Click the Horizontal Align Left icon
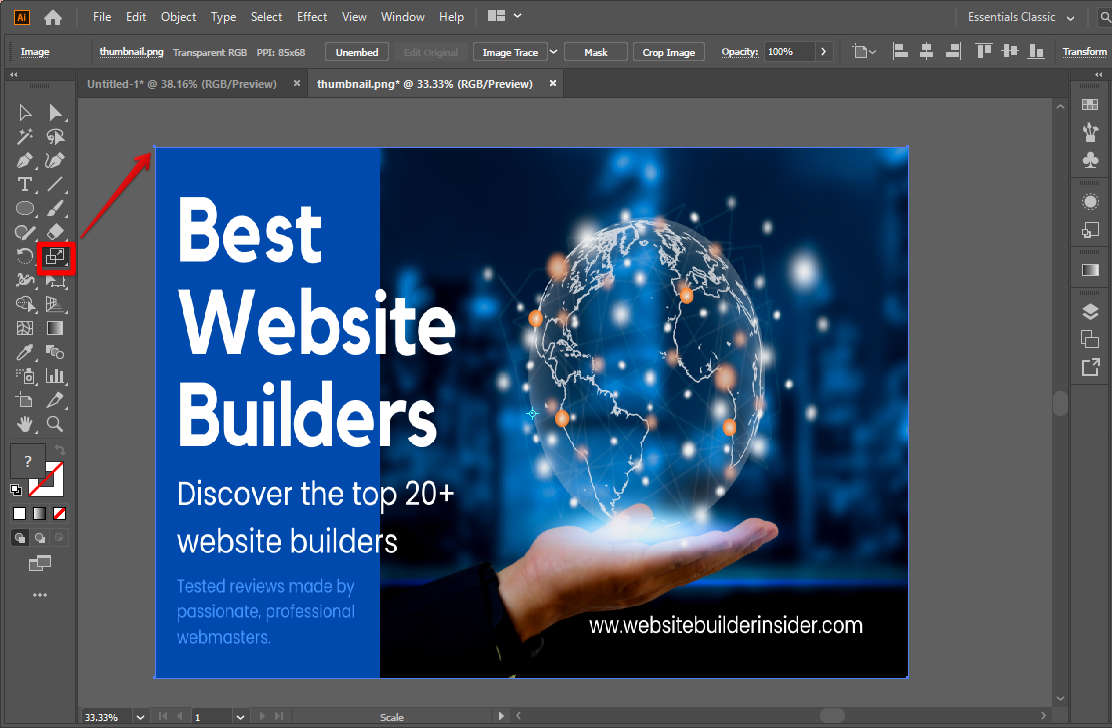 pos(900,51)
